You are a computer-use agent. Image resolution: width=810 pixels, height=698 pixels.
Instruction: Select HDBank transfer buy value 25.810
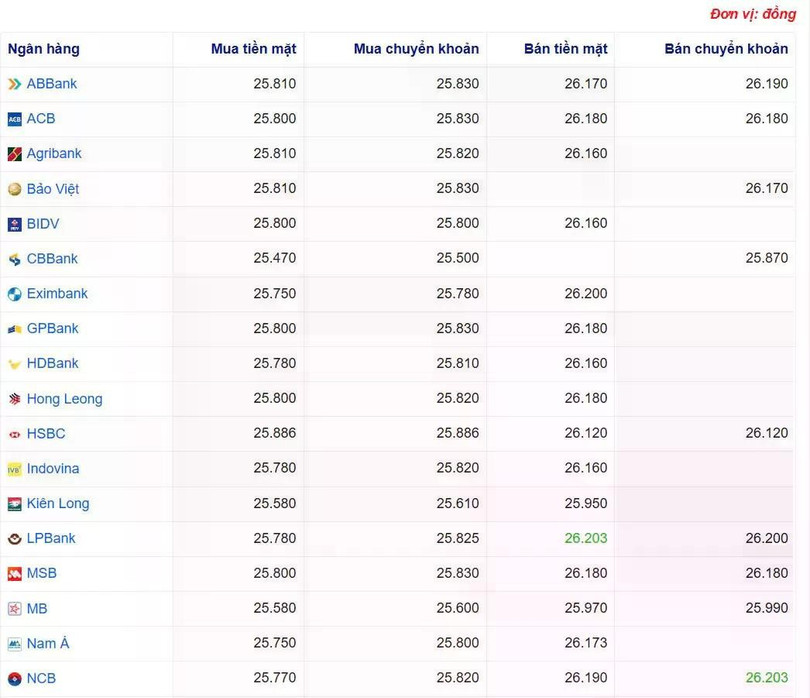click(x=458, y=363)
